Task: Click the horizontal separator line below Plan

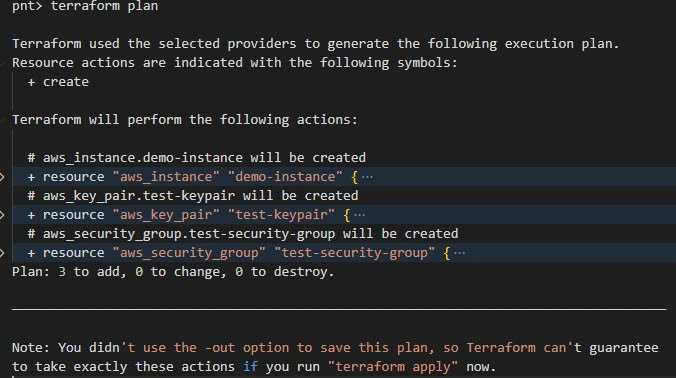Action: click(x=339, y=309)
